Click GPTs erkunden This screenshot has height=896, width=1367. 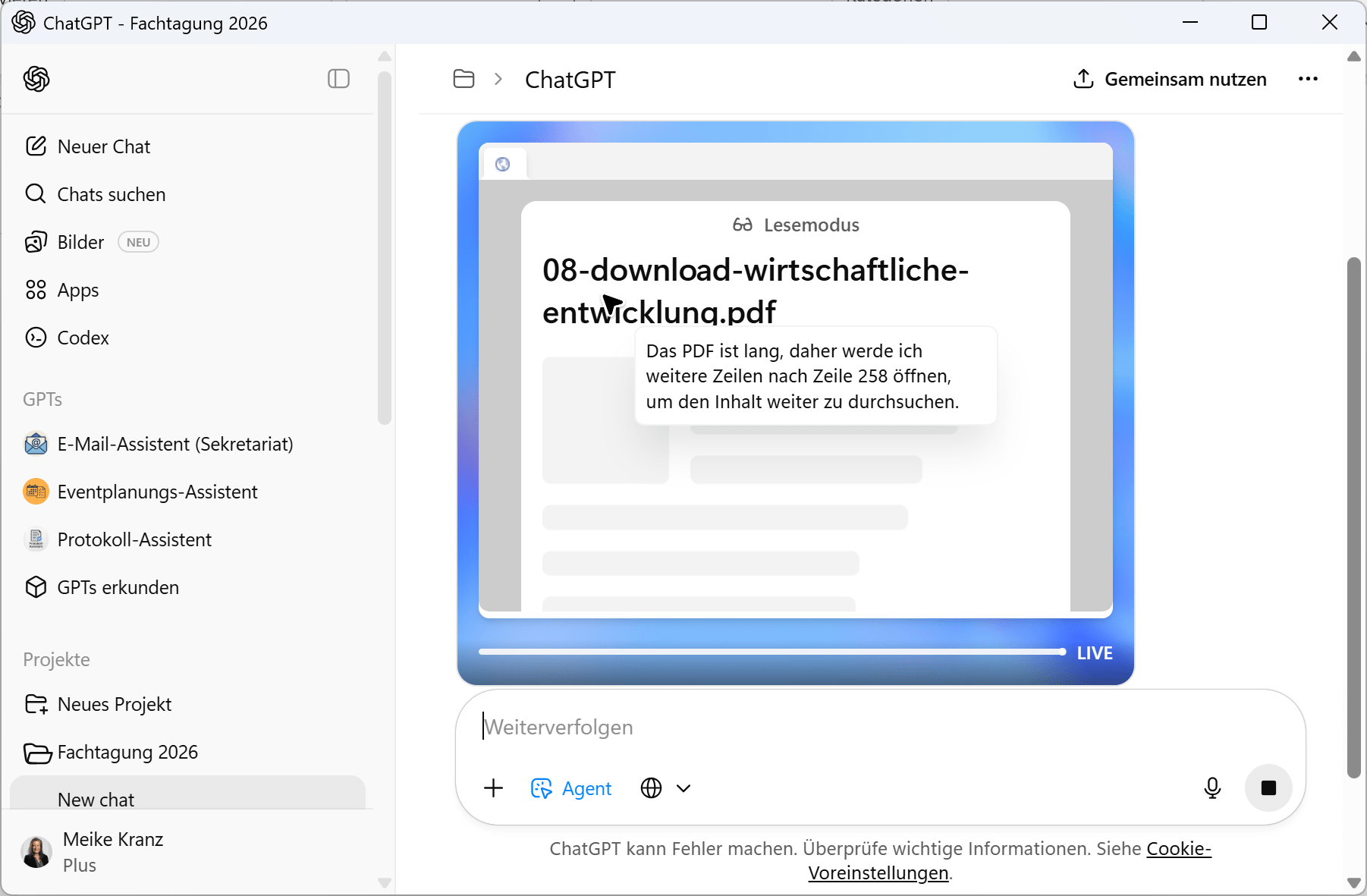(118, 587)
